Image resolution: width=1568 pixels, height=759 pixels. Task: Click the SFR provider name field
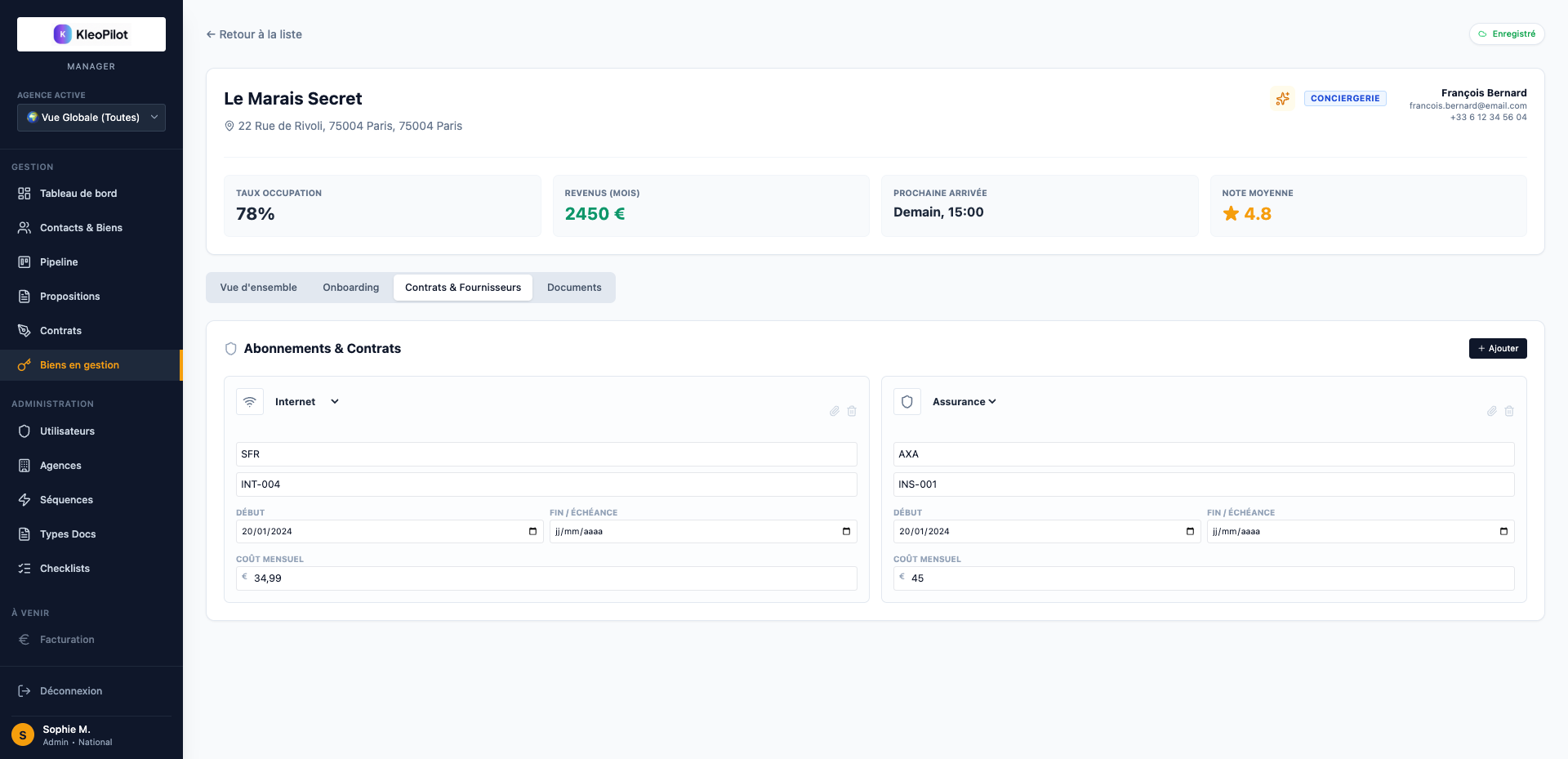click(546, 454)
